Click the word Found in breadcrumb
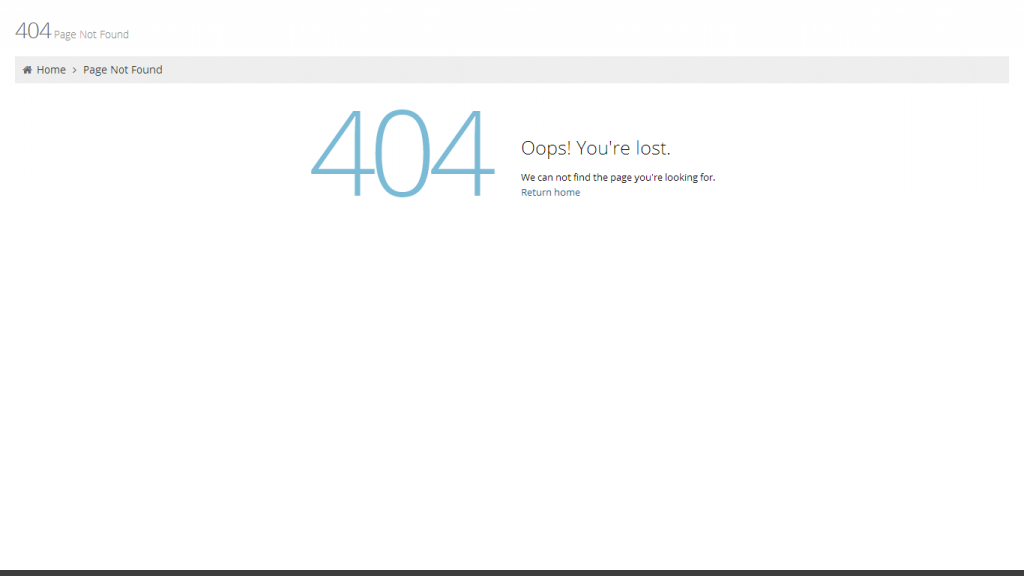The height and width of the screenshot is (576, 1024). 146,70
